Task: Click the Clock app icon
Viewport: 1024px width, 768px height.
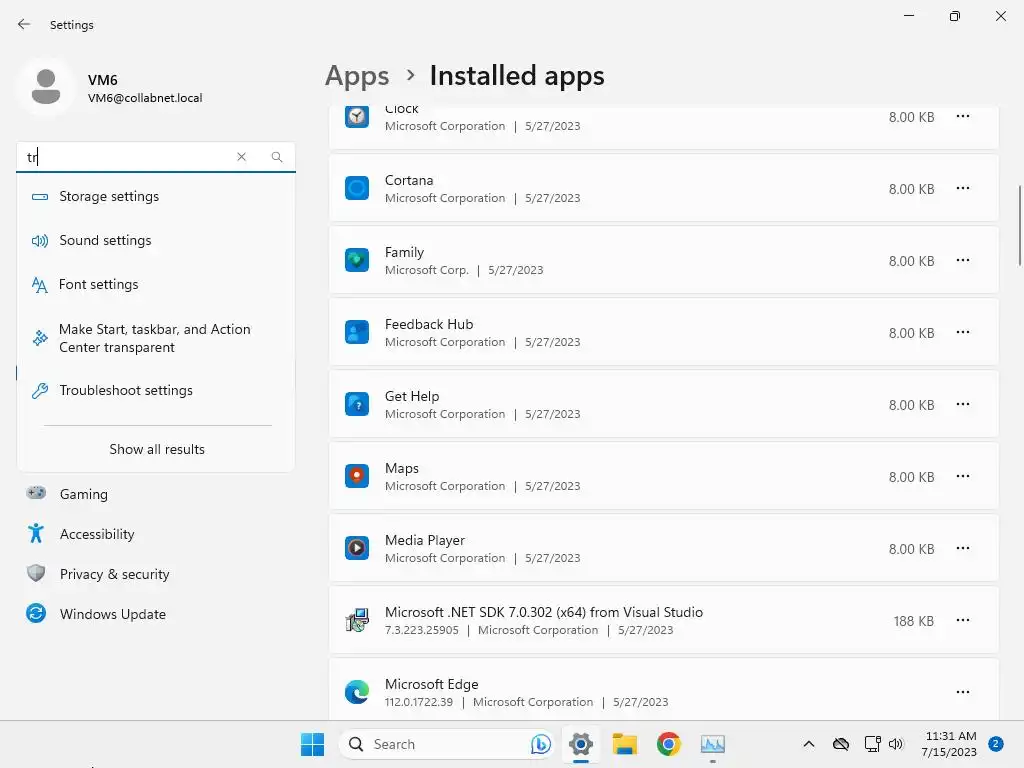Action: (357, 117)
